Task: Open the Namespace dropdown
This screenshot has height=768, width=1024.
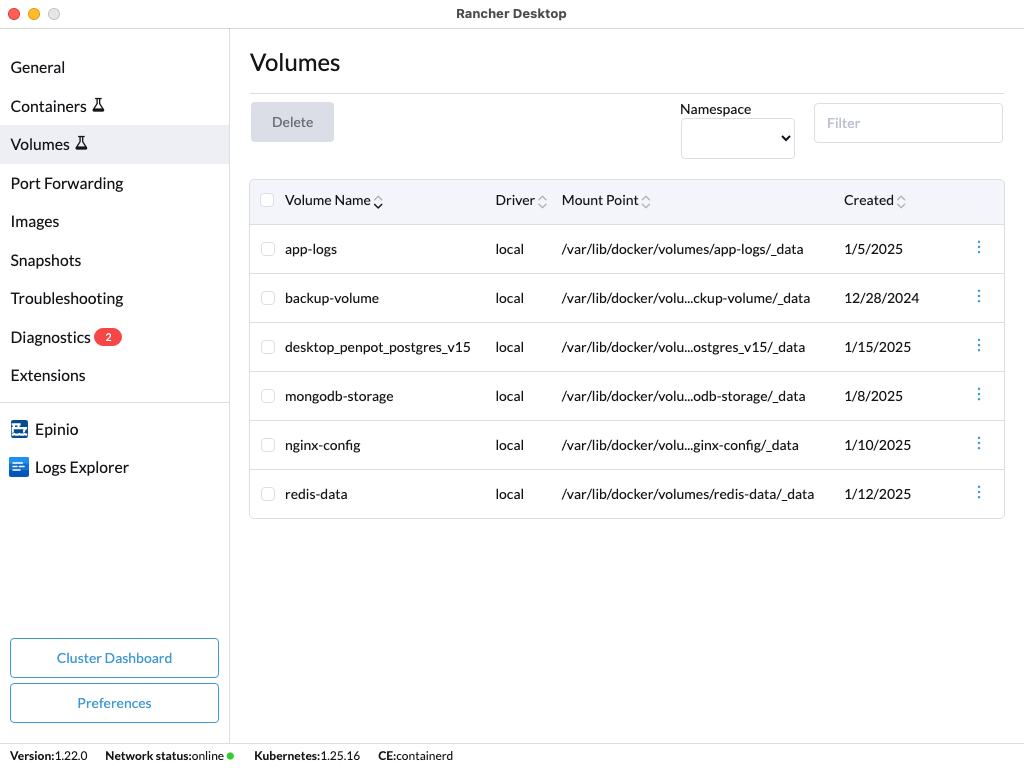Action: [x=737, y=138]
